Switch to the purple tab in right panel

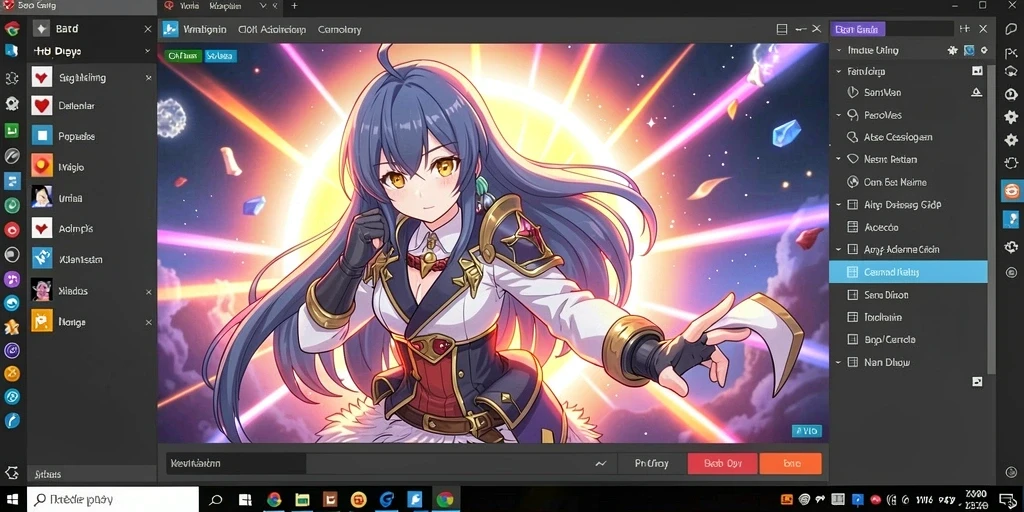click(857, 29)
